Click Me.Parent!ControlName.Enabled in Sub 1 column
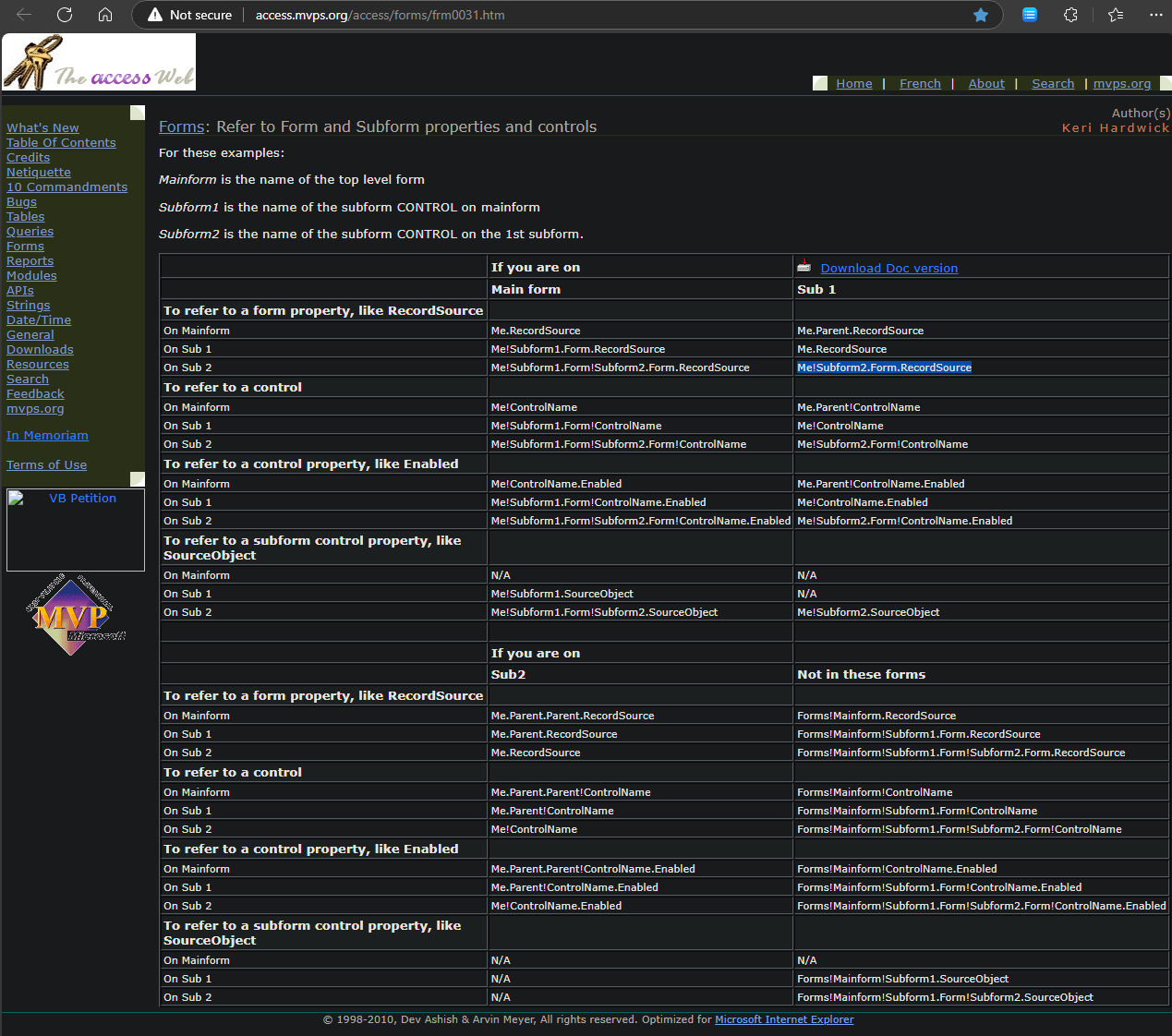 click(881, 484)
